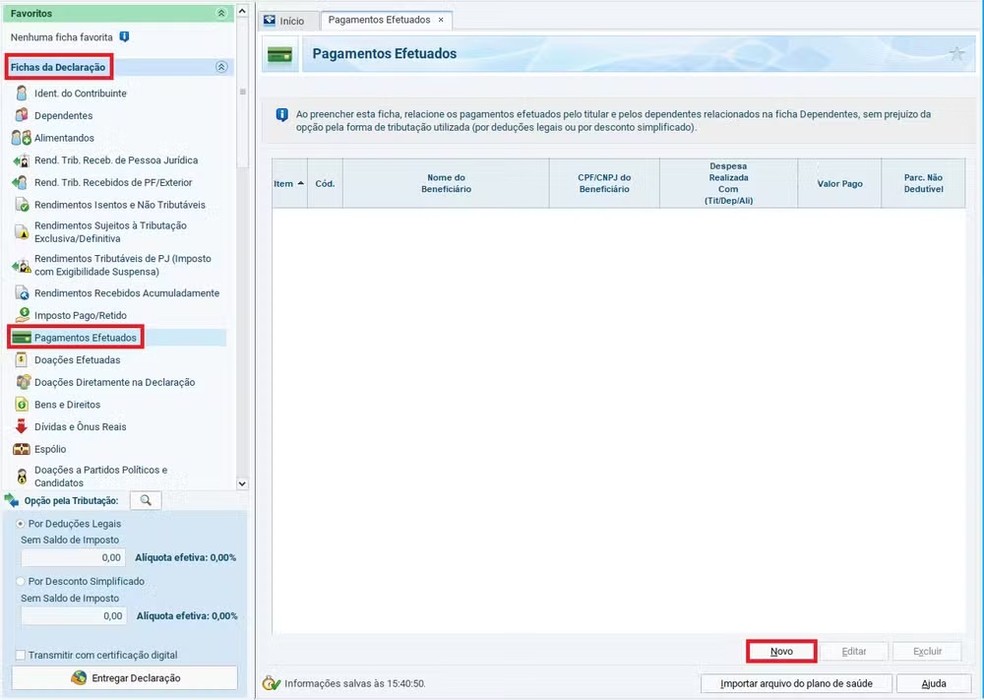The height and width of the screenshot is (700, 984).
Task: Select the Bens e Direitos icon
Action: click(x=21, y=405)
